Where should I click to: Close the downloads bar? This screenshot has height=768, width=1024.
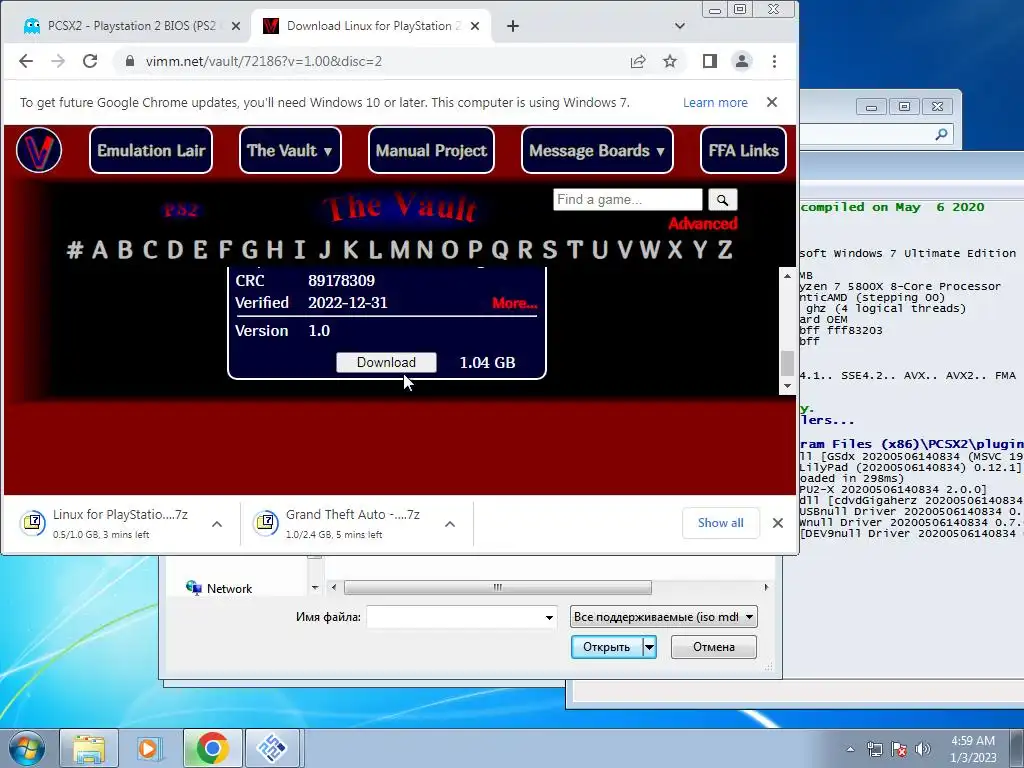(778, 523)
